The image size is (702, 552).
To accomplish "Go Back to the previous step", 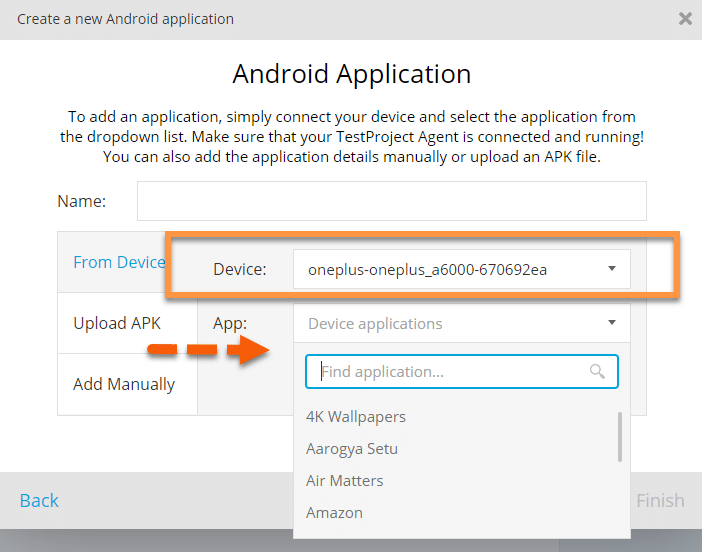I will coord(39,501).
